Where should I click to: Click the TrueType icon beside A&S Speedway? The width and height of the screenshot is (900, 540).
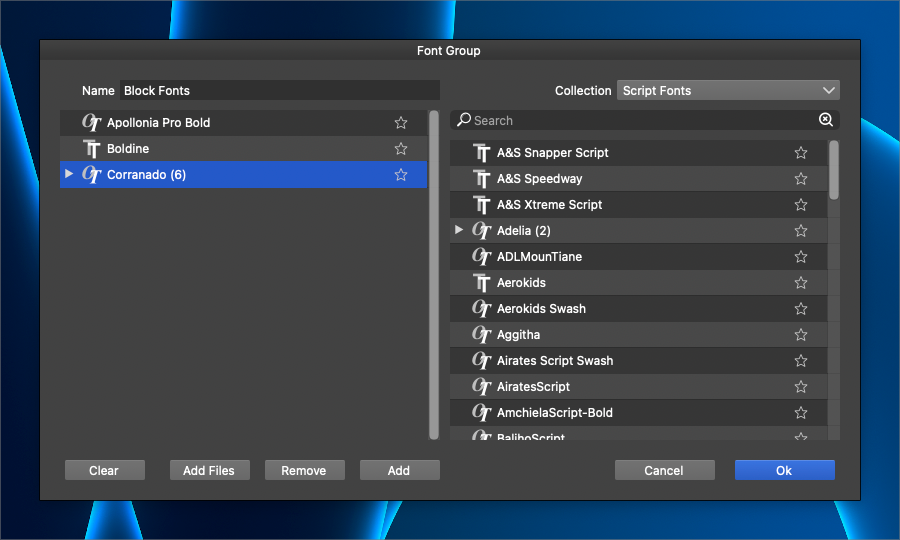482,179
